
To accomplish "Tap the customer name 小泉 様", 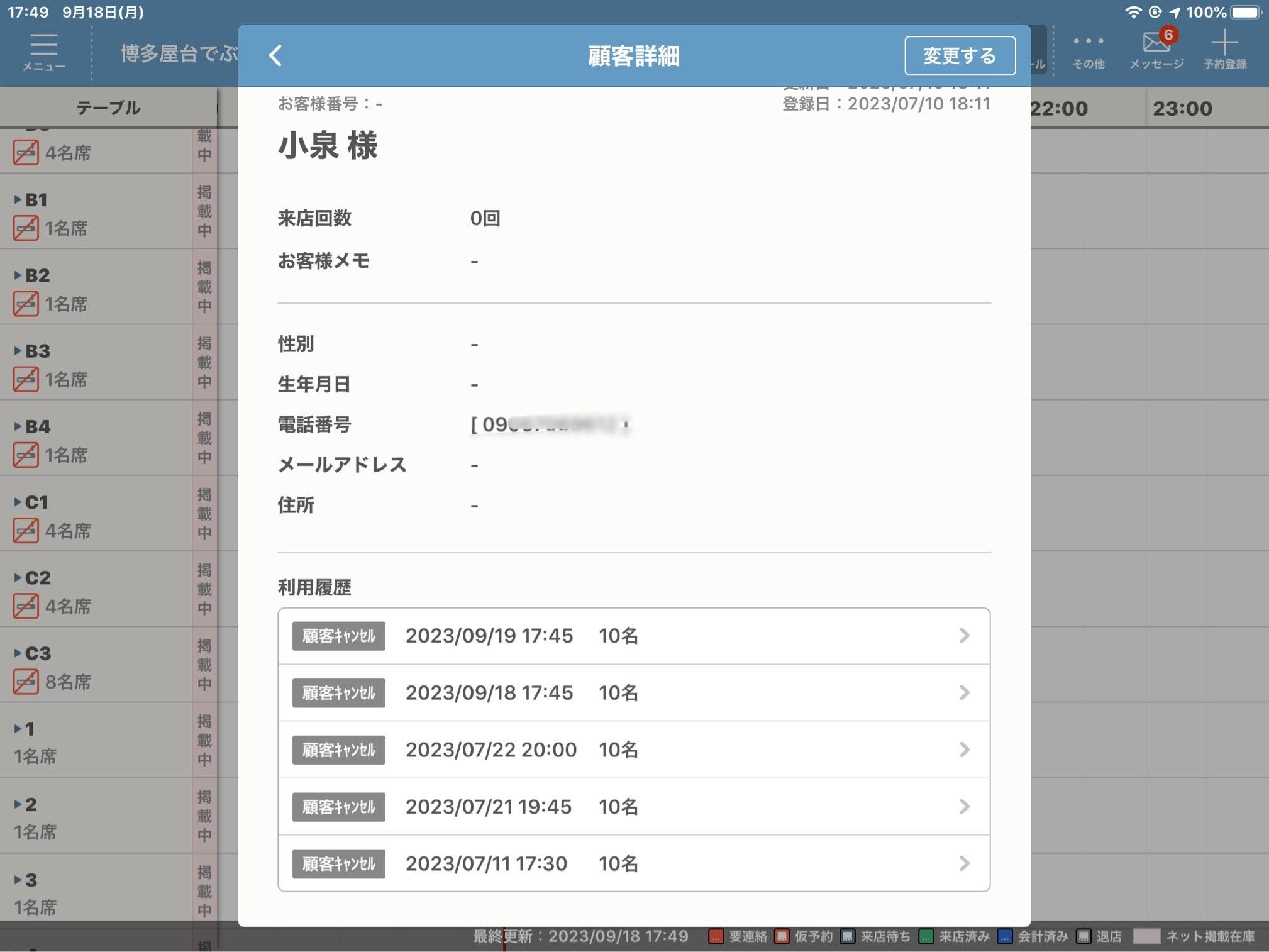I will pyautogui.click(x=328, y=145).
